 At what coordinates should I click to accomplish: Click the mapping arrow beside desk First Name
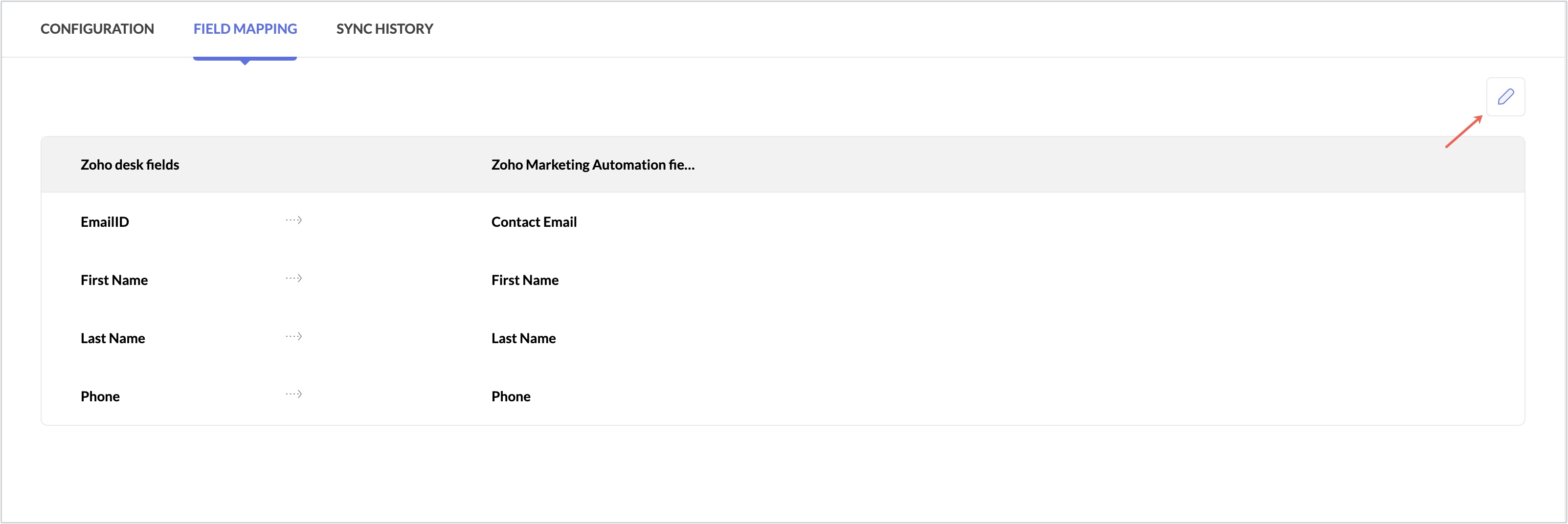[294, 278]
